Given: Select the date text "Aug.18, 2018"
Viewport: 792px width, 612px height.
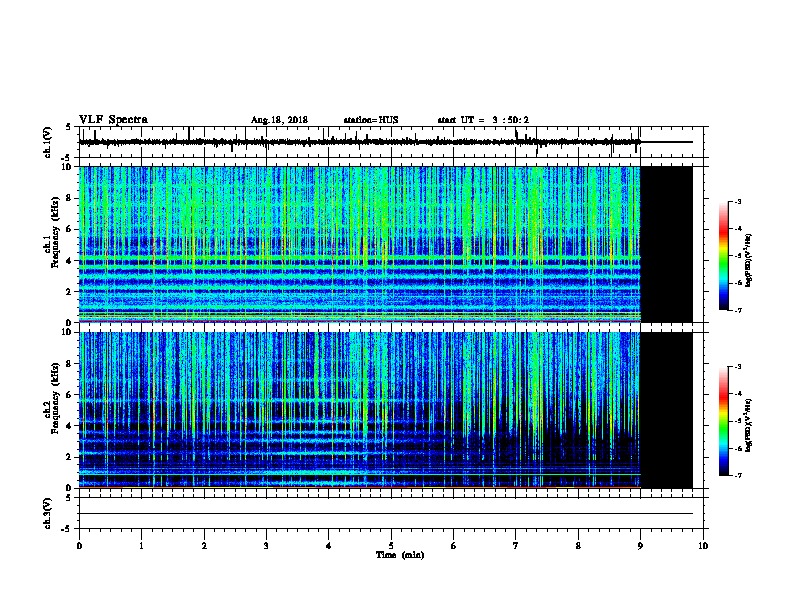Looking at the screenshot, I should click(279, 120).
